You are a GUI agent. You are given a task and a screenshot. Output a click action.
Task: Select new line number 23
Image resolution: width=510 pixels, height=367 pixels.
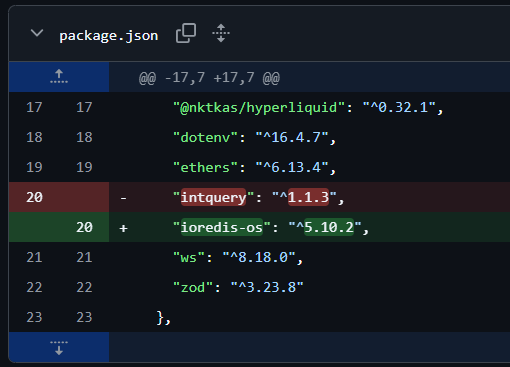point(84,317)
